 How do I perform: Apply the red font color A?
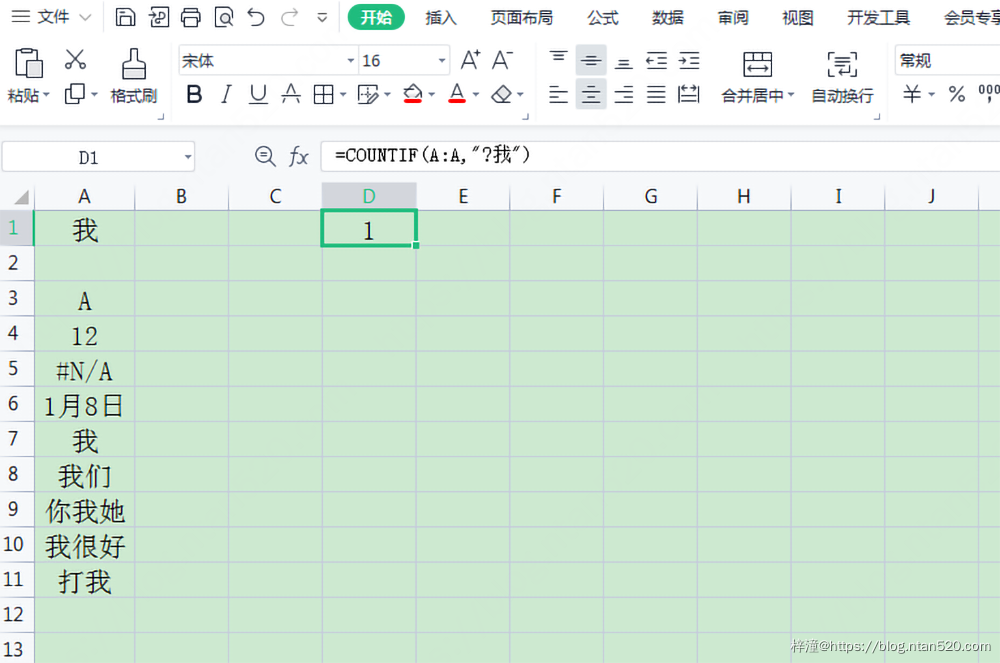pyautogui.click(x=457, y=94)
